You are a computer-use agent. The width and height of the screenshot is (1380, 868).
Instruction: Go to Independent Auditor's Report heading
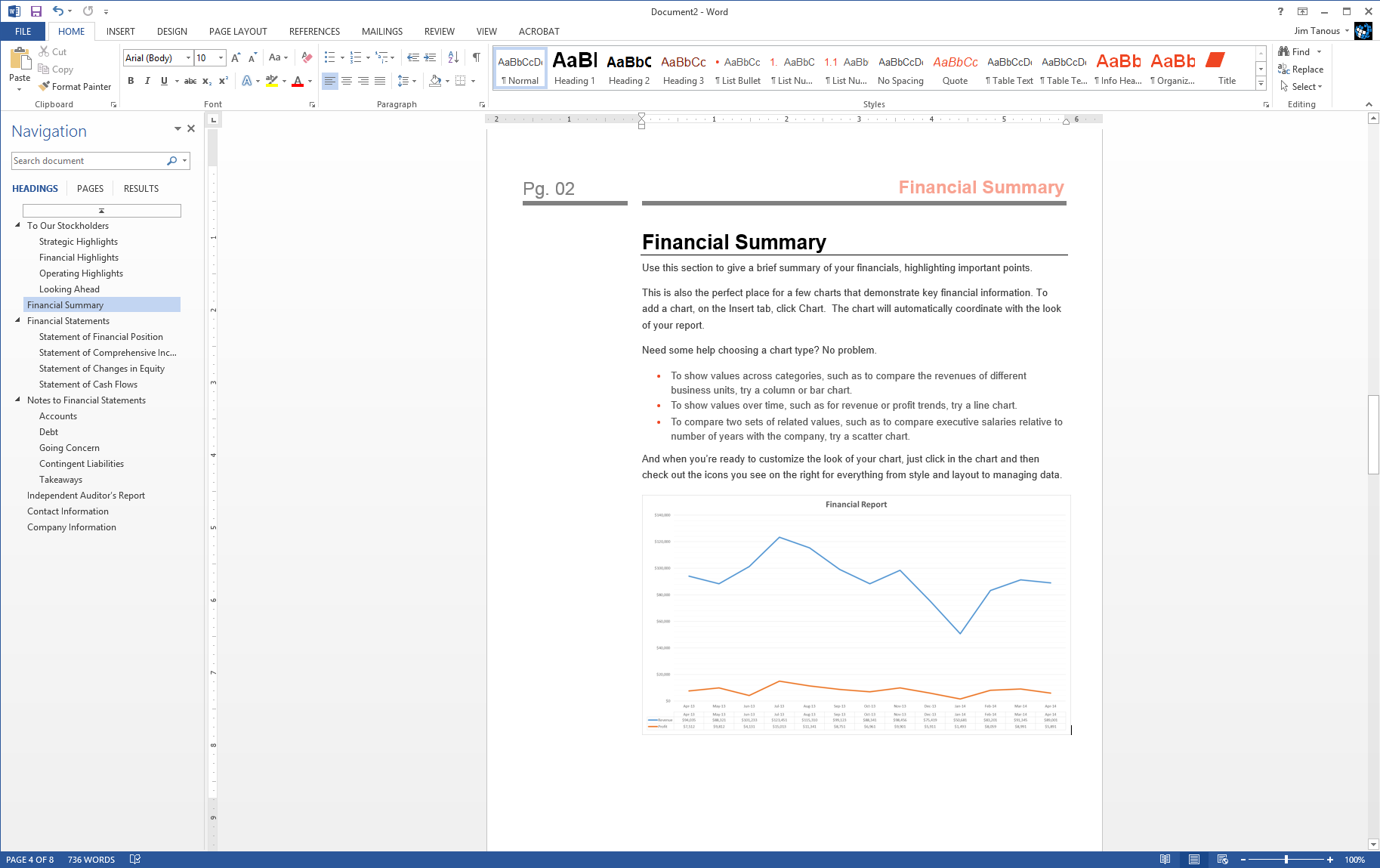point(86,496)
